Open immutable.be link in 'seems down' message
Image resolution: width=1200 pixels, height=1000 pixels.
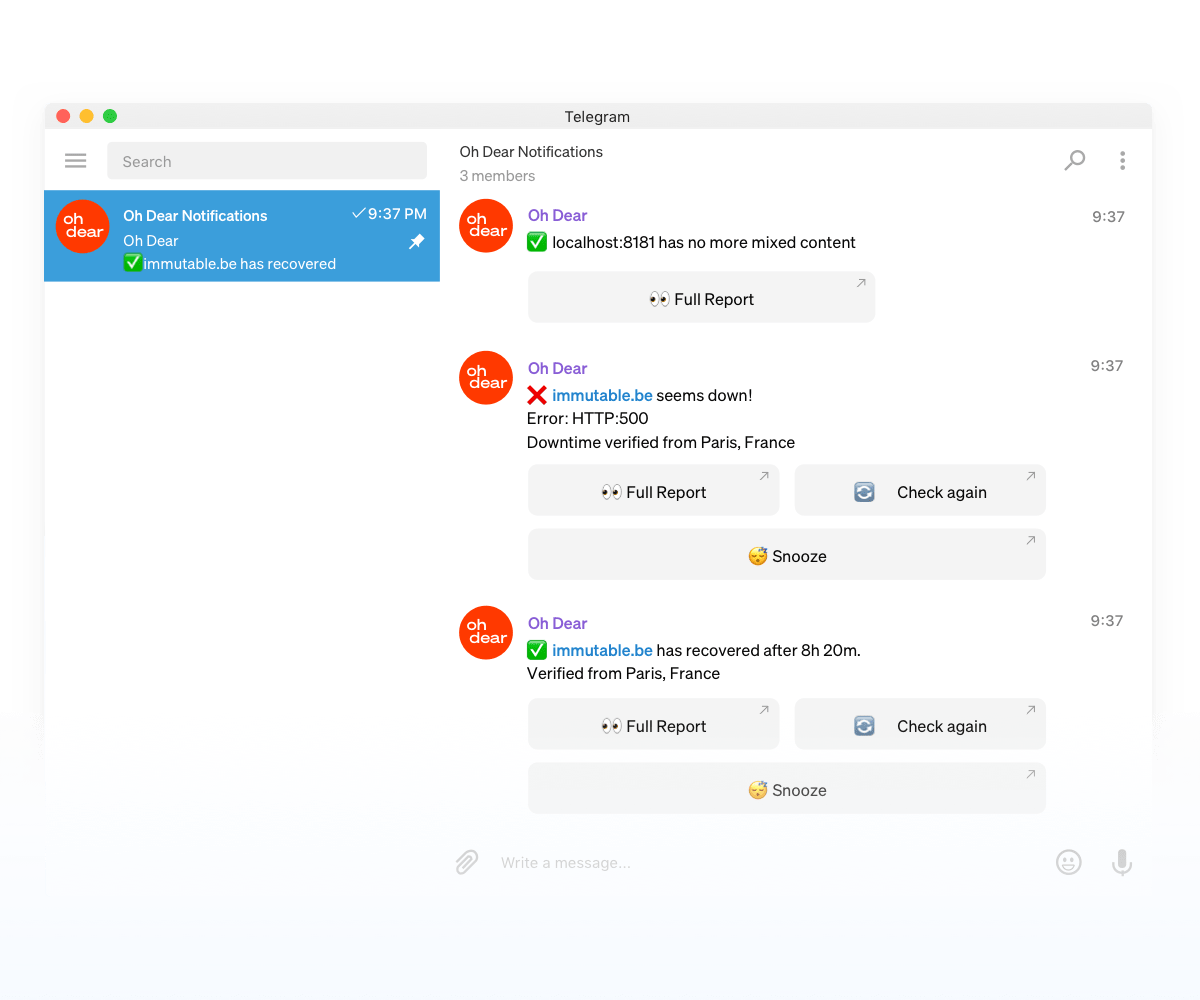tap(602, 396)
